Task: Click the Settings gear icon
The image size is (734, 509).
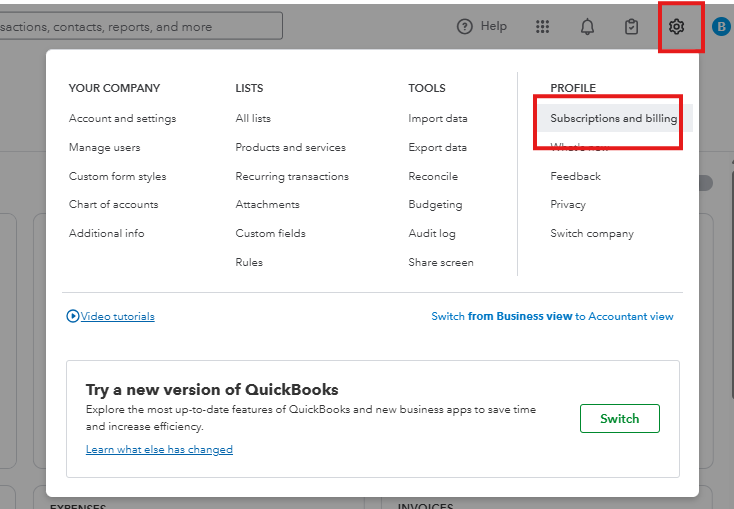Action: [x=676, y=27]
